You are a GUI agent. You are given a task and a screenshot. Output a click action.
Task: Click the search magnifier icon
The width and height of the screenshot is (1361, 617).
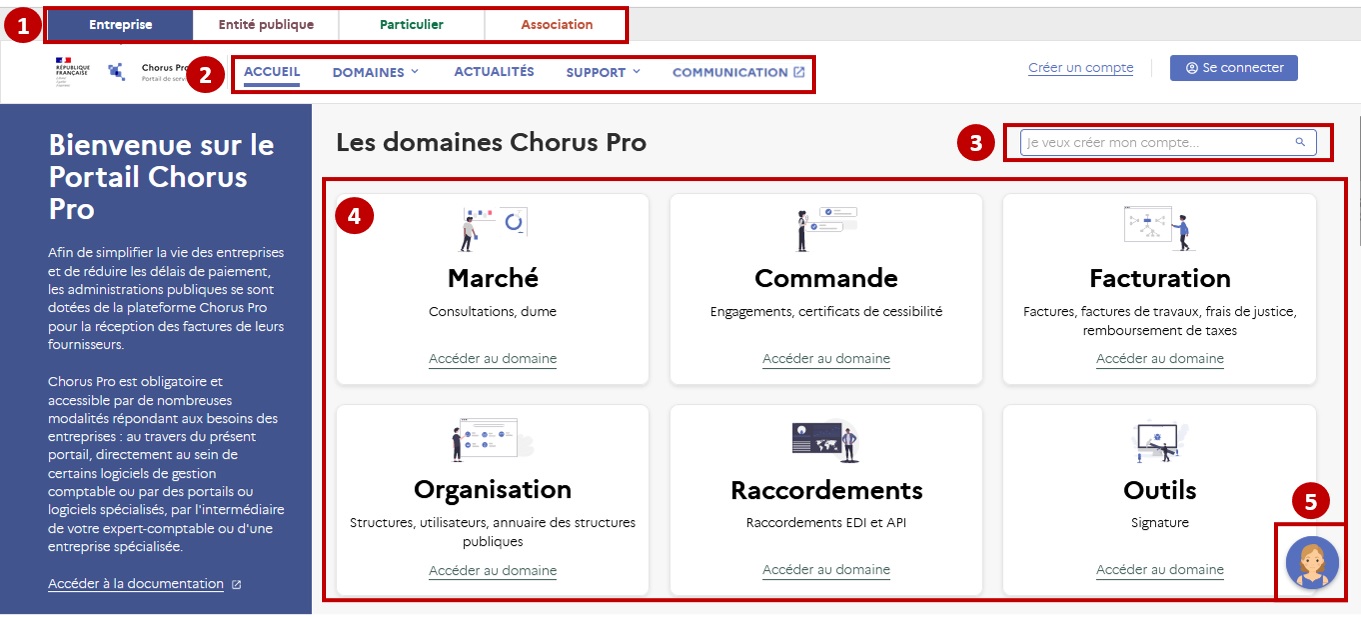pyautogui.click(x=1301, y=142)
